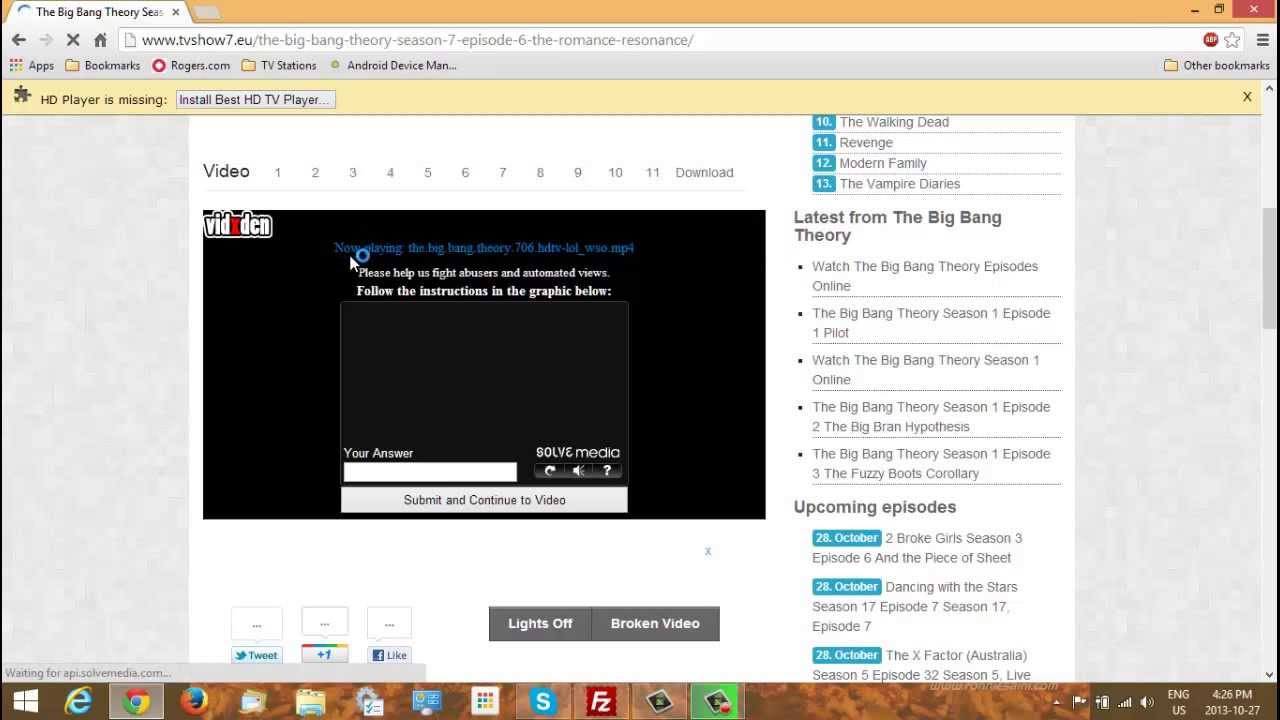The image size is (1280, 720).
Task: Open Season 1 Episode 1 Pilot link
Action: [x=931, y=323]
